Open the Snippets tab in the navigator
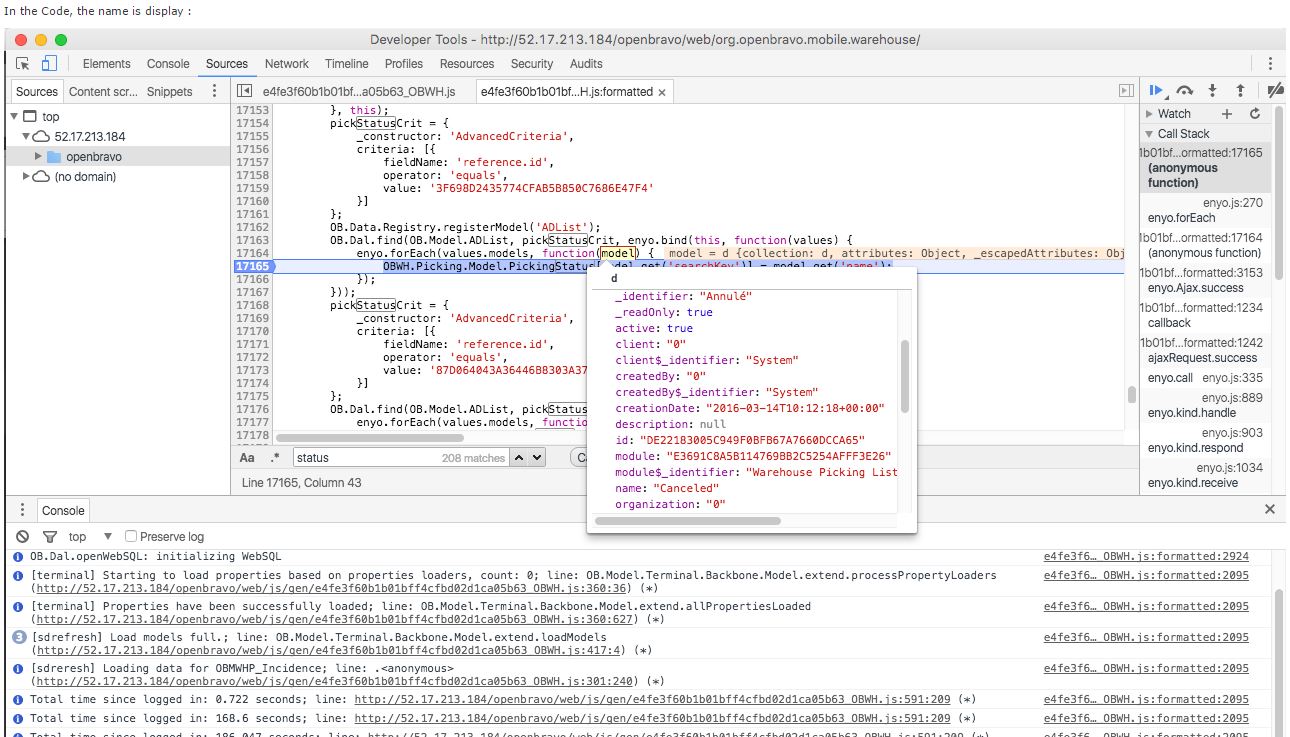 click(169, 91)
